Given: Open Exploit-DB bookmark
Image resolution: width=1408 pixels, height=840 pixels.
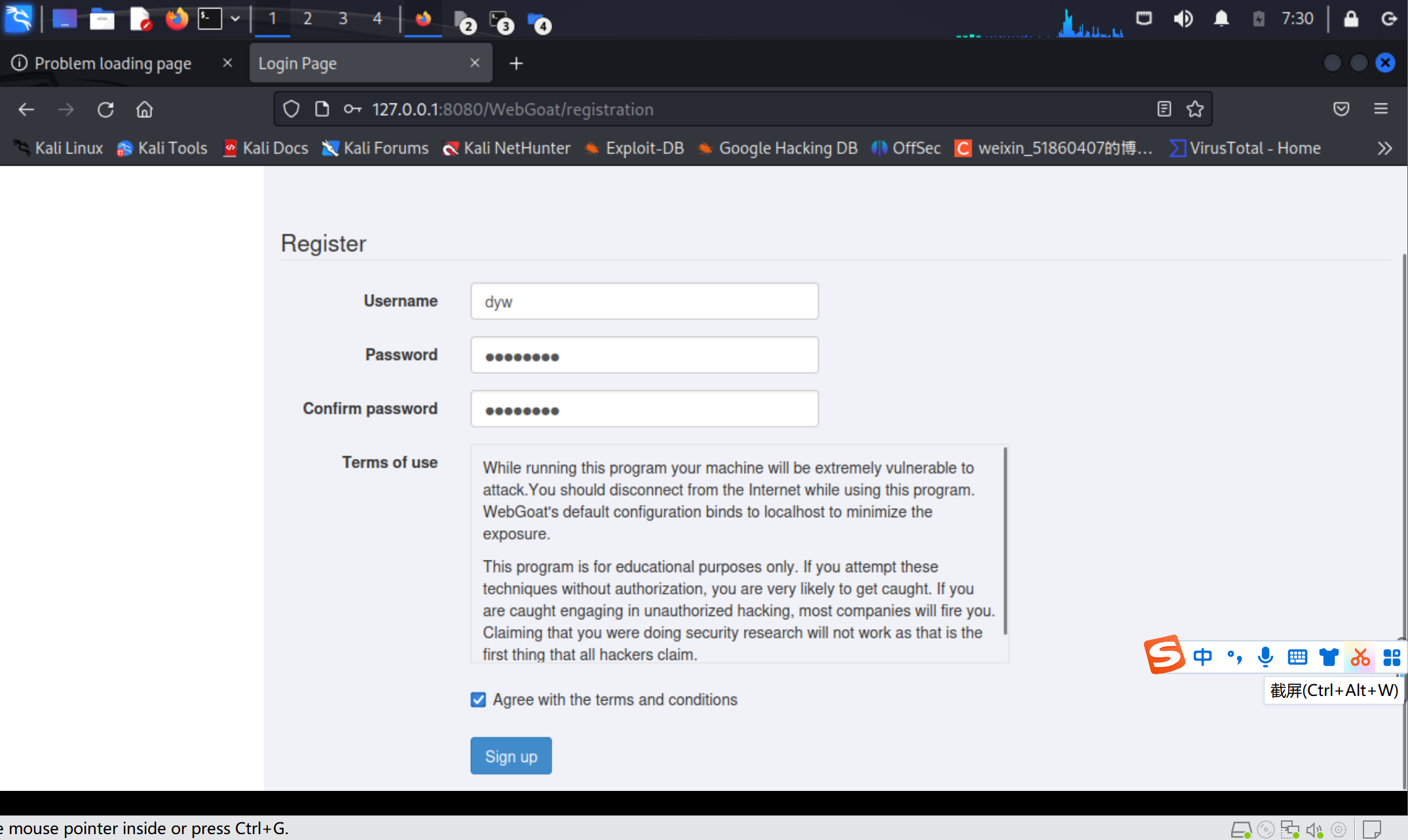Looking at the screenshot, I should tap(634, 149).
